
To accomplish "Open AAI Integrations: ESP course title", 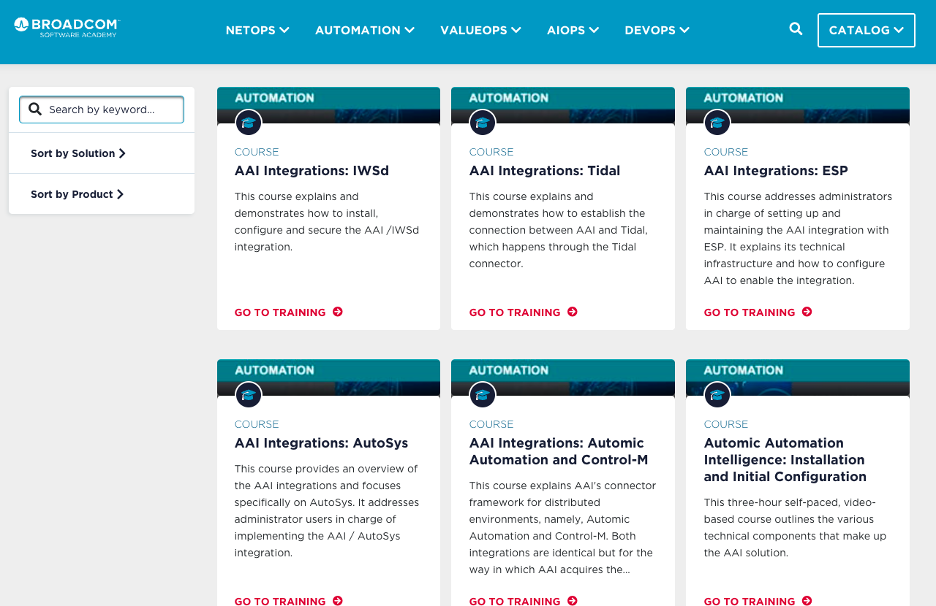I will (775, 171).
